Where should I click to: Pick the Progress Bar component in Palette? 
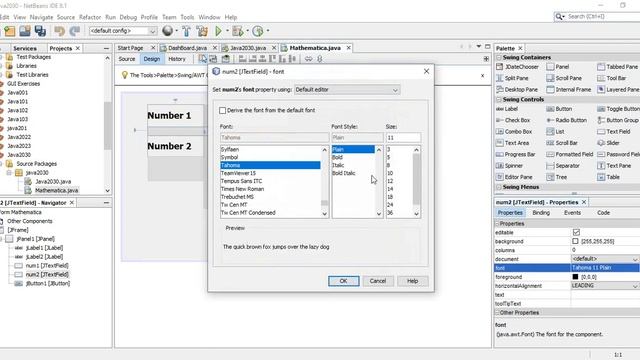[x=516, y=154]
